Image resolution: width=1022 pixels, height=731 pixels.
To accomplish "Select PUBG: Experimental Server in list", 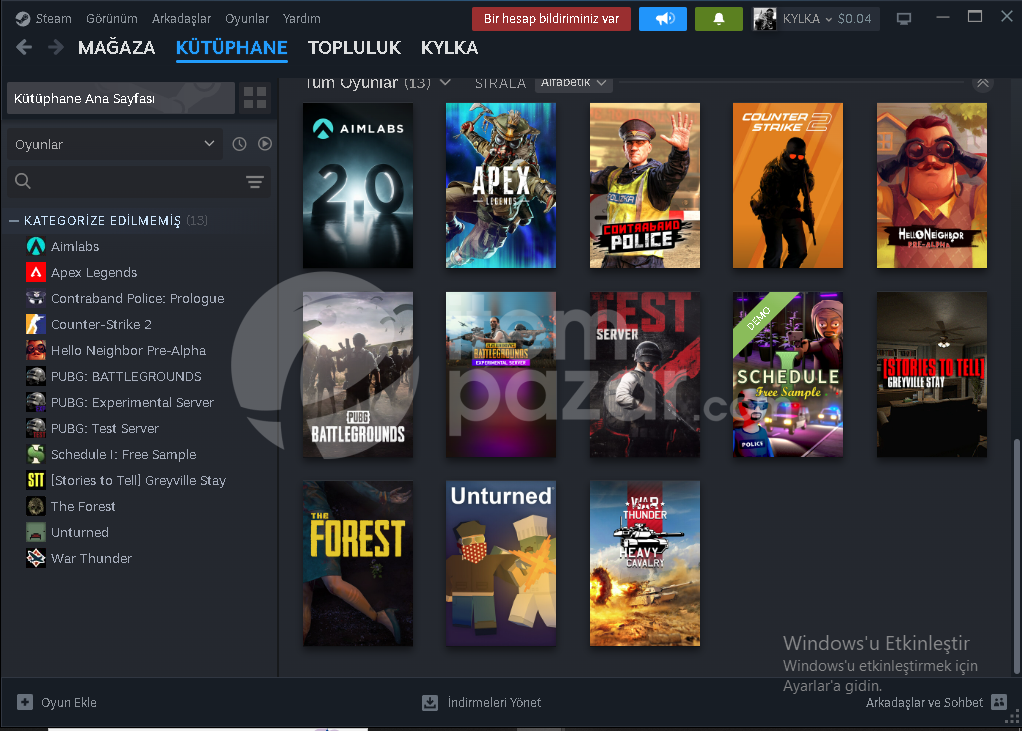I will 132,403.
